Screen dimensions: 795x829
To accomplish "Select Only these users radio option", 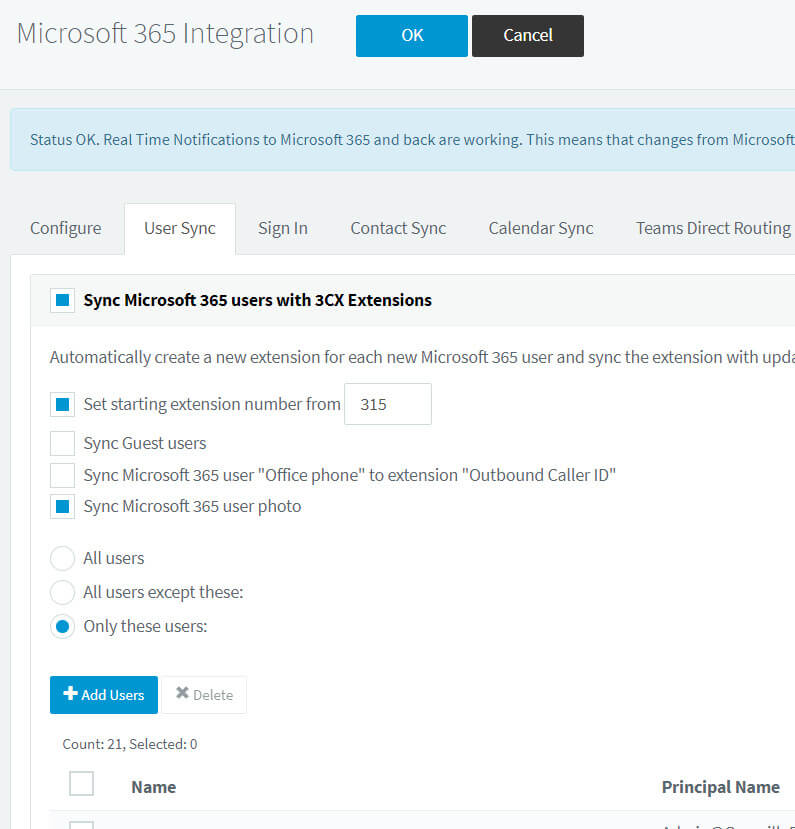I will 62,627.
